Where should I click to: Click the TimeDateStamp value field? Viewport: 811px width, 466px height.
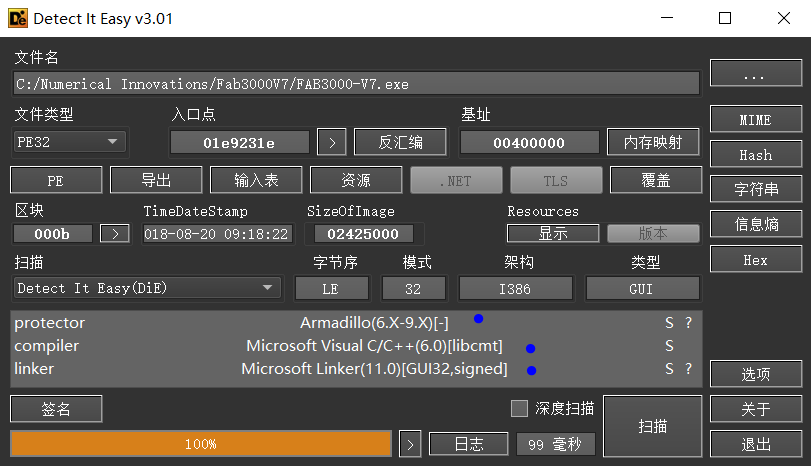[x=217, y=234]
